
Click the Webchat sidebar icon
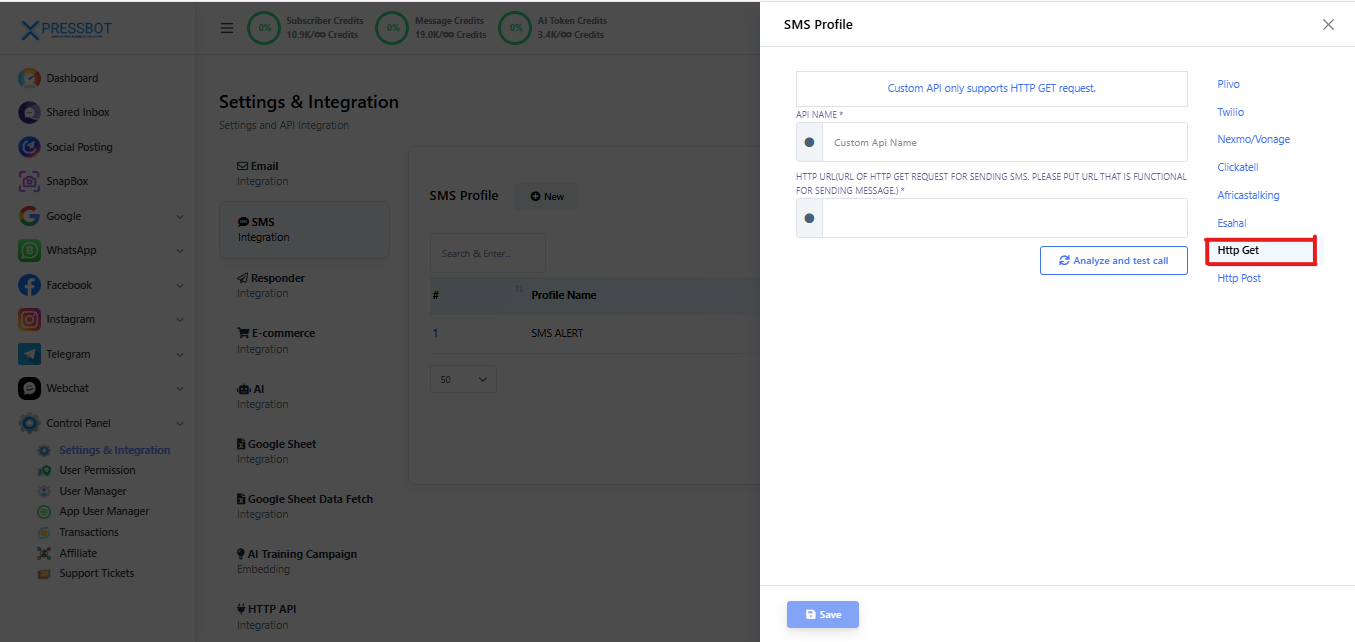[x=29, y=388]
